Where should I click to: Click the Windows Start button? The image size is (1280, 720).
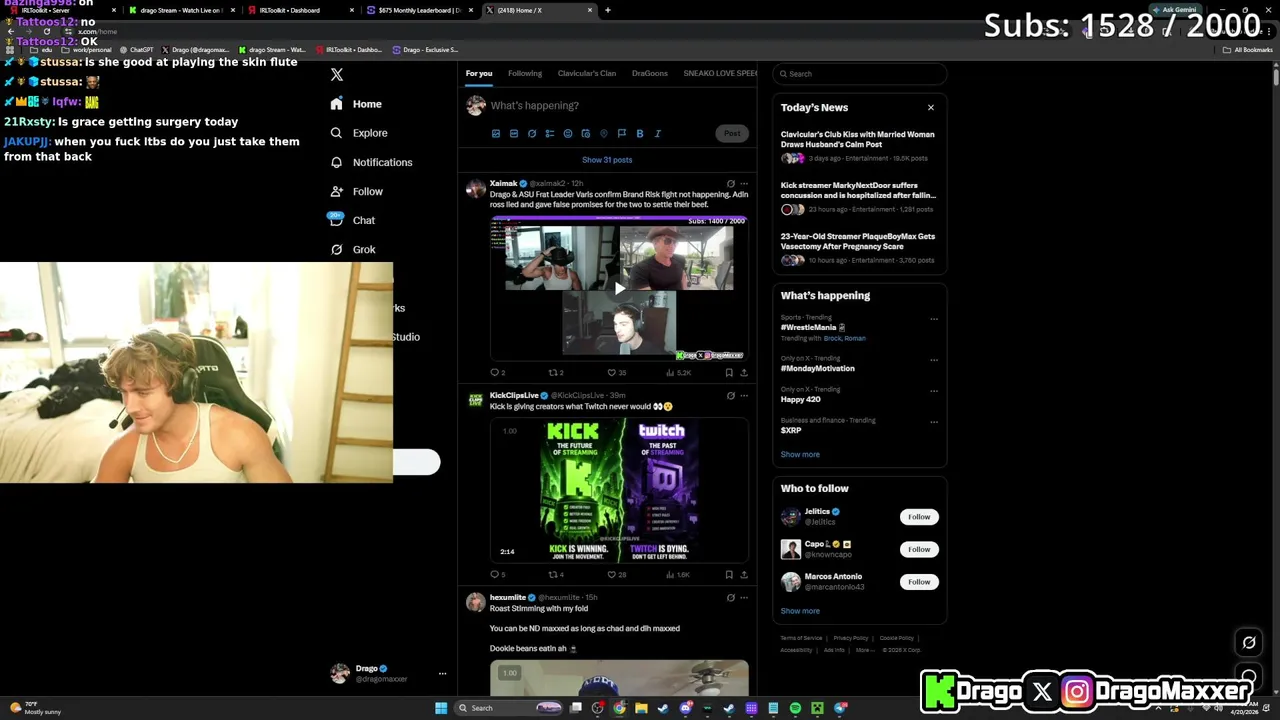point(441,708)
